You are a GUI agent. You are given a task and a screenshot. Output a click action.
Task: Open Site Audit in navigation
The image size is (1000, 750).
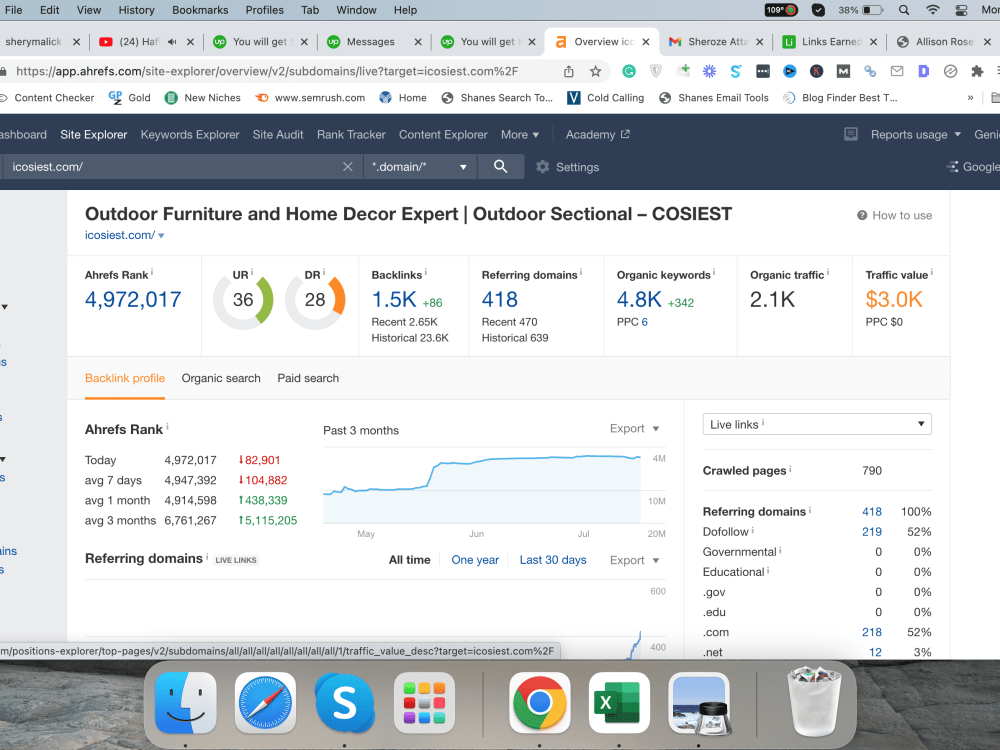278,135
